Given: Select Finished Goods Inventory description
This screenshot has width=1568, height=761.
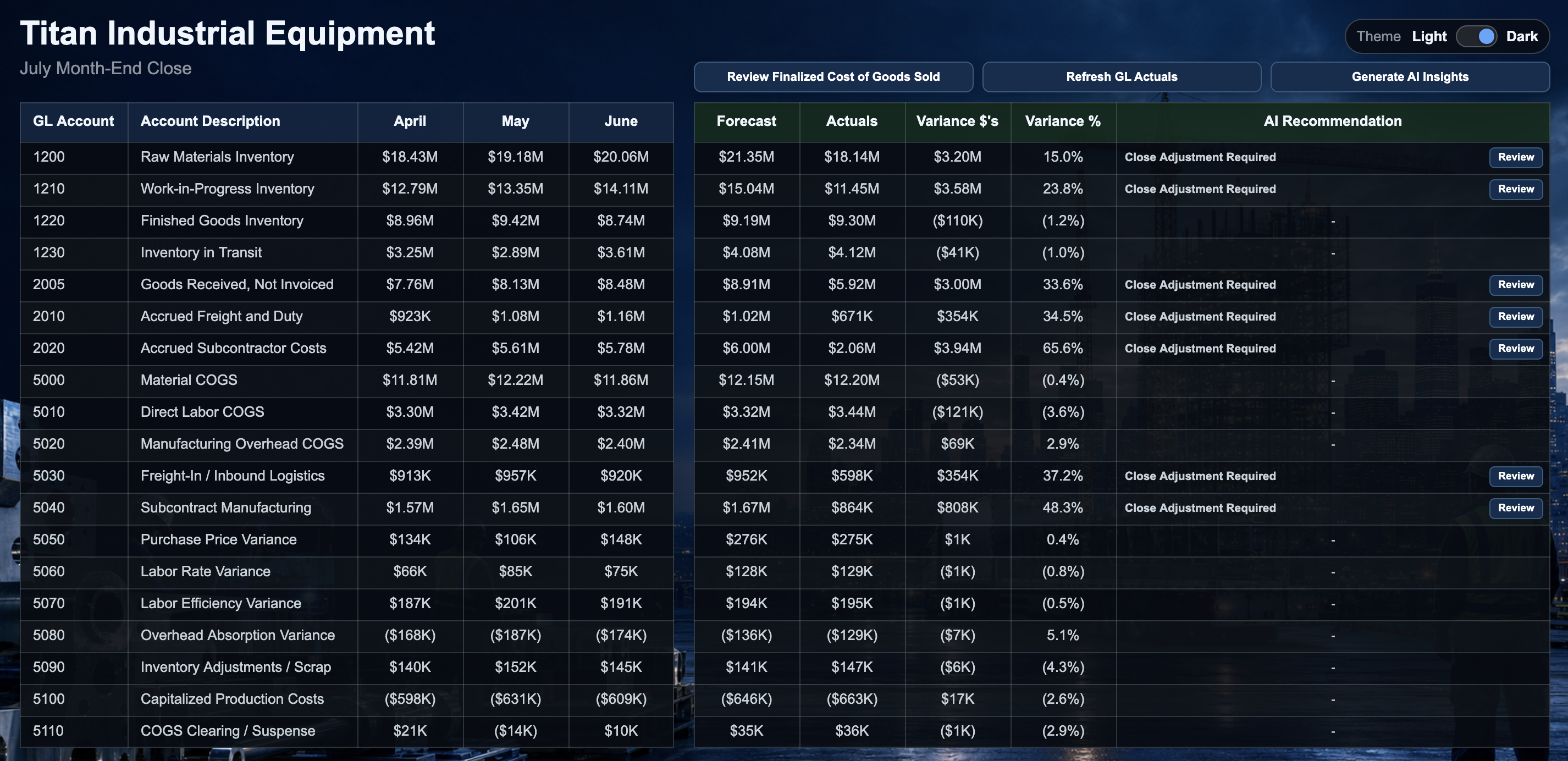Looking at the screenshot, I should click(x=222, y=220).
